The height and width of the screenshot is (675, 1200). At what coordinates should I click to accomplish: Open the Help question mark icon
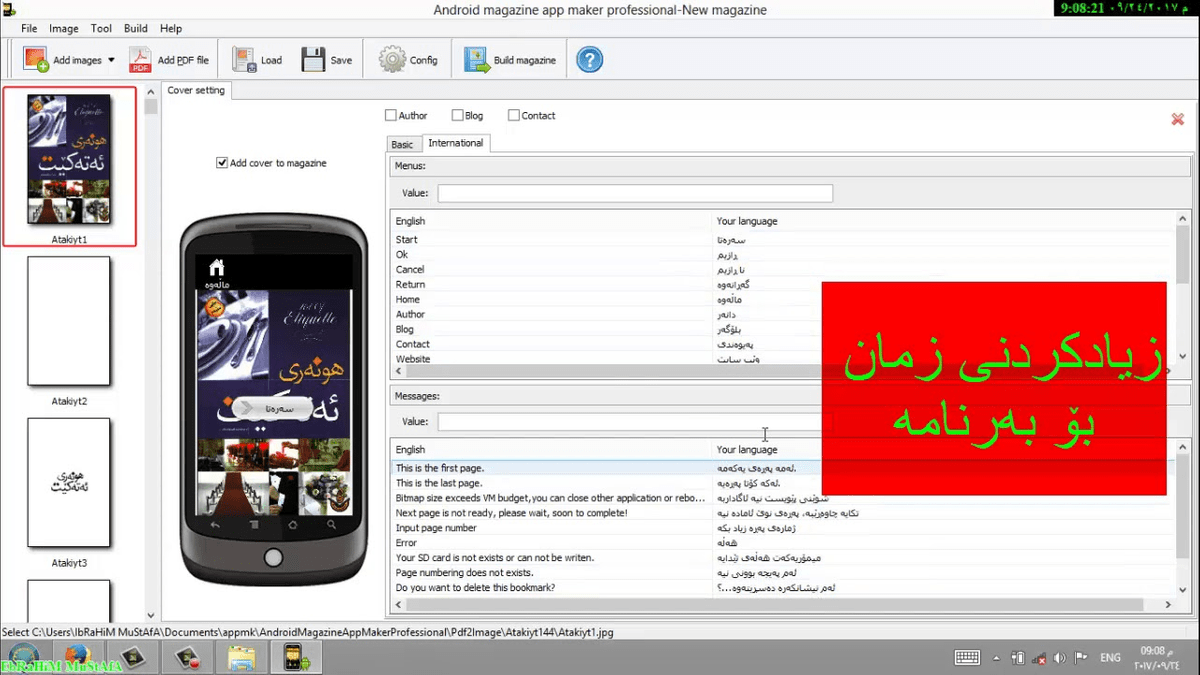click(x=588, y=59)
